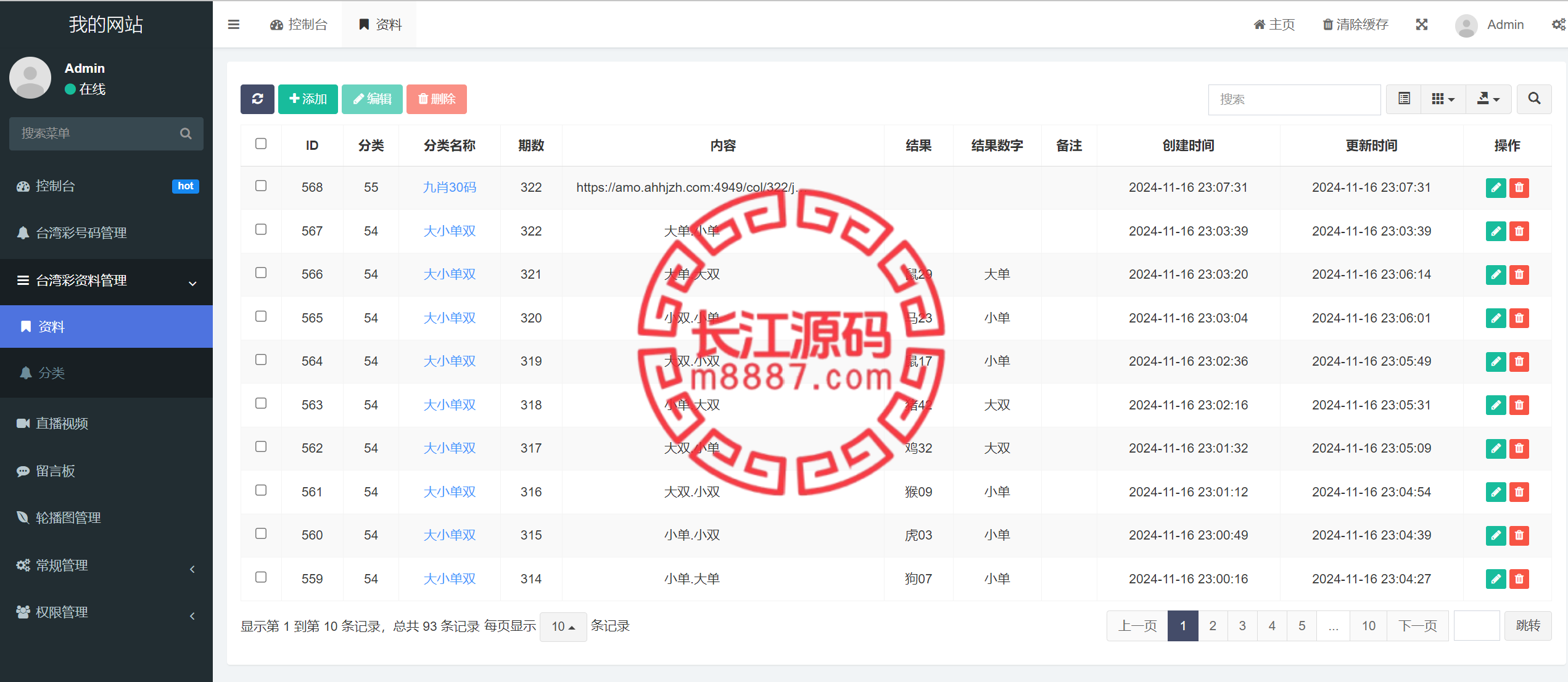
Task: Open 九肖30码 category link
Action: tap(449, 187)
